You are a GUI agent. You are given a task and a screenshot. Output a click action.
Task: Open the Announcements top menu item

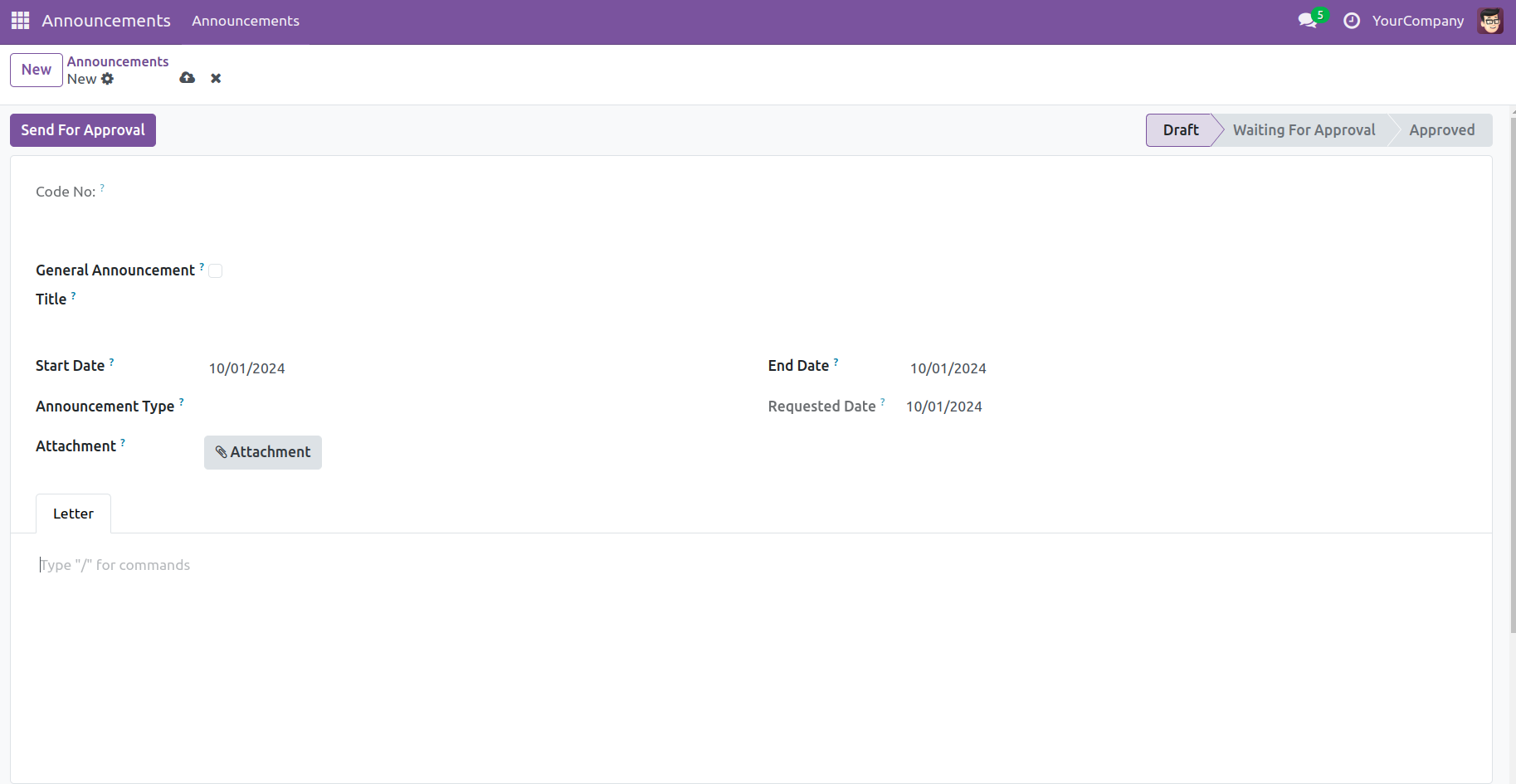(x=246, y=21)
